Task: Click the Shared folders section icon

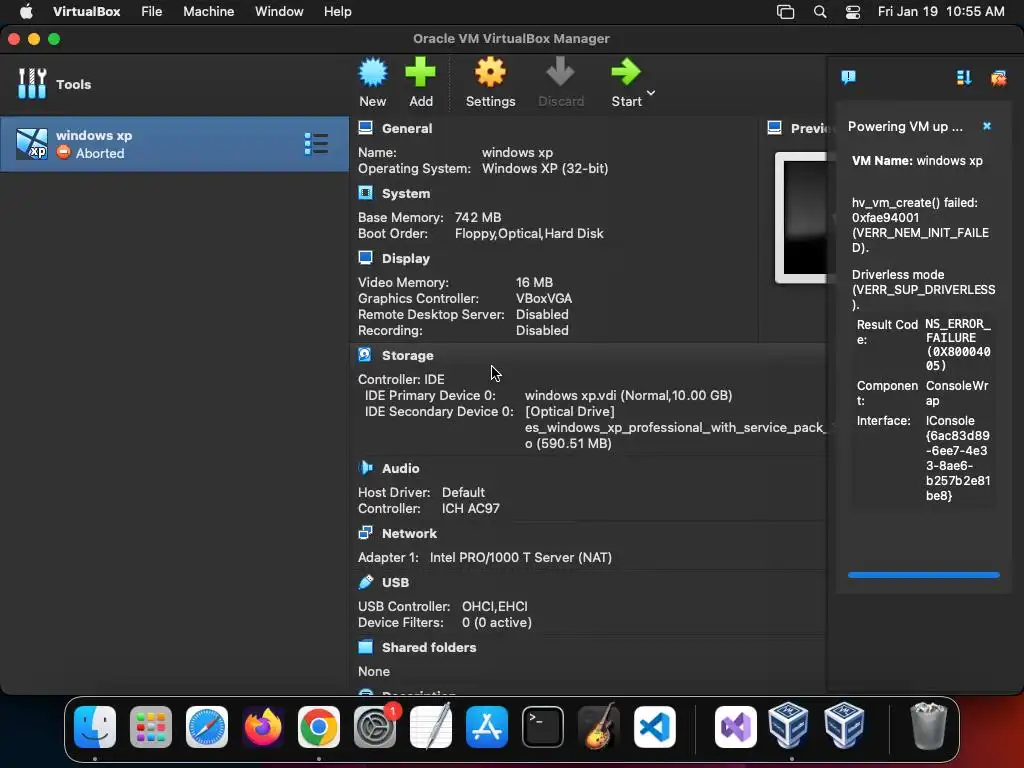Action: (366, 647)
